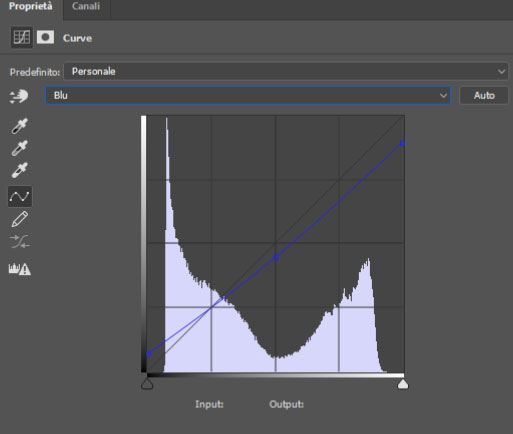
Task: Select the gray point eyedropper
Action: [20, 148]
